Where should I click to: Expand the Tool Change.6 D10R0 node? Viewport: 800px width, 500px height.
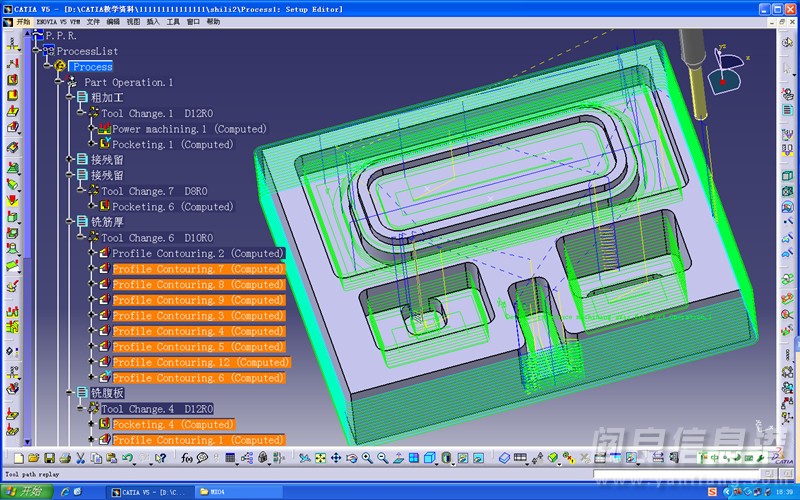tap(81, 238)
